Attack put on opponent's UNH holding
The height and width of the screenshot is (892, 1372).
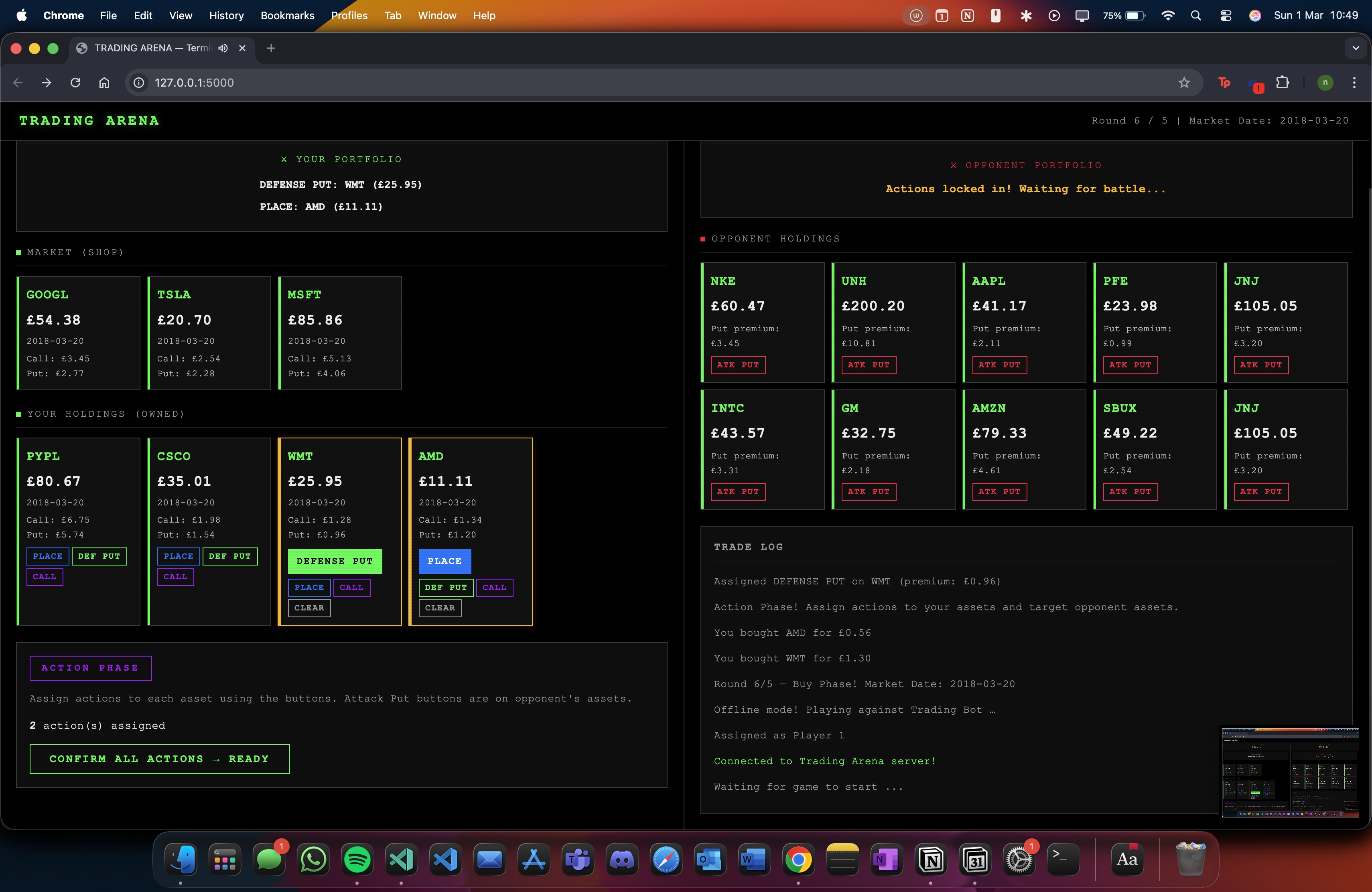pos(868,365)
